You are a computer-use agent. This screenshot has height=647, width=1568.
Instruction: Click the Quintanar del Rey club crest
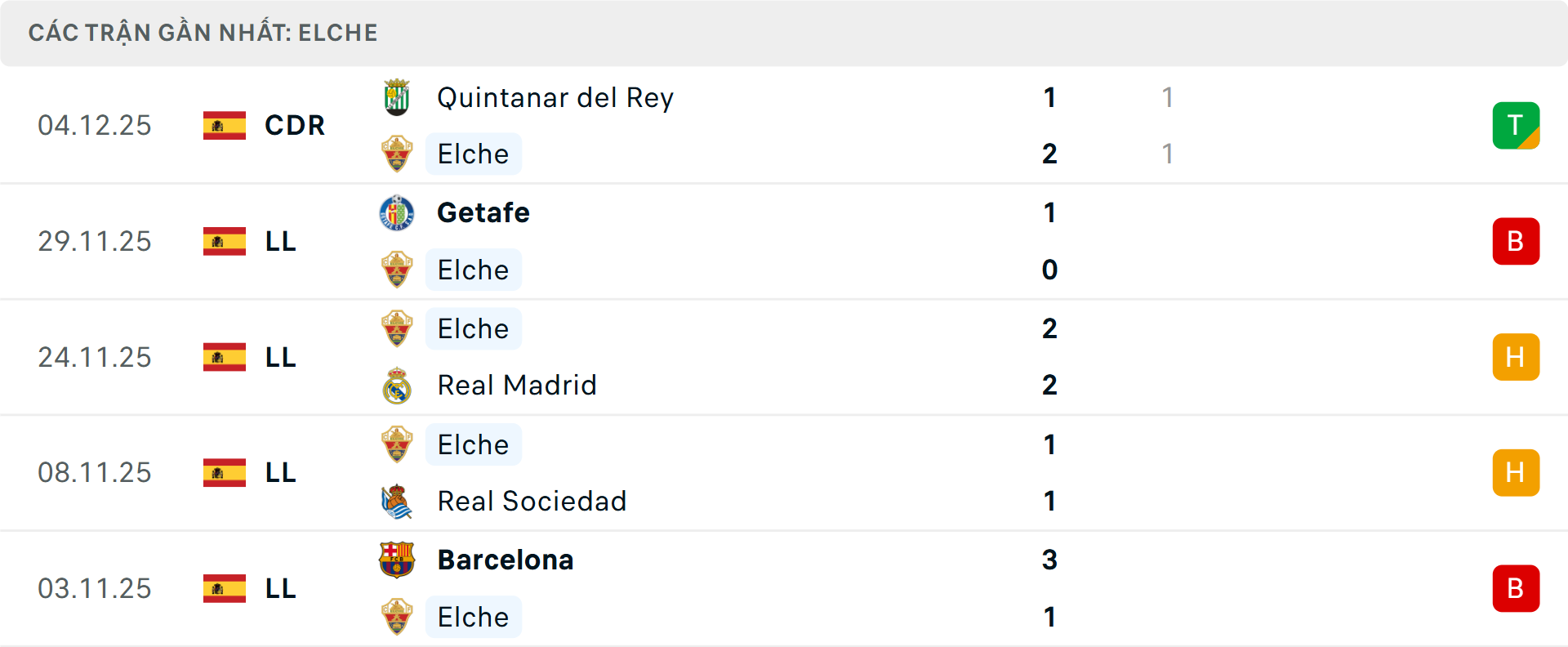click(397, 98)
